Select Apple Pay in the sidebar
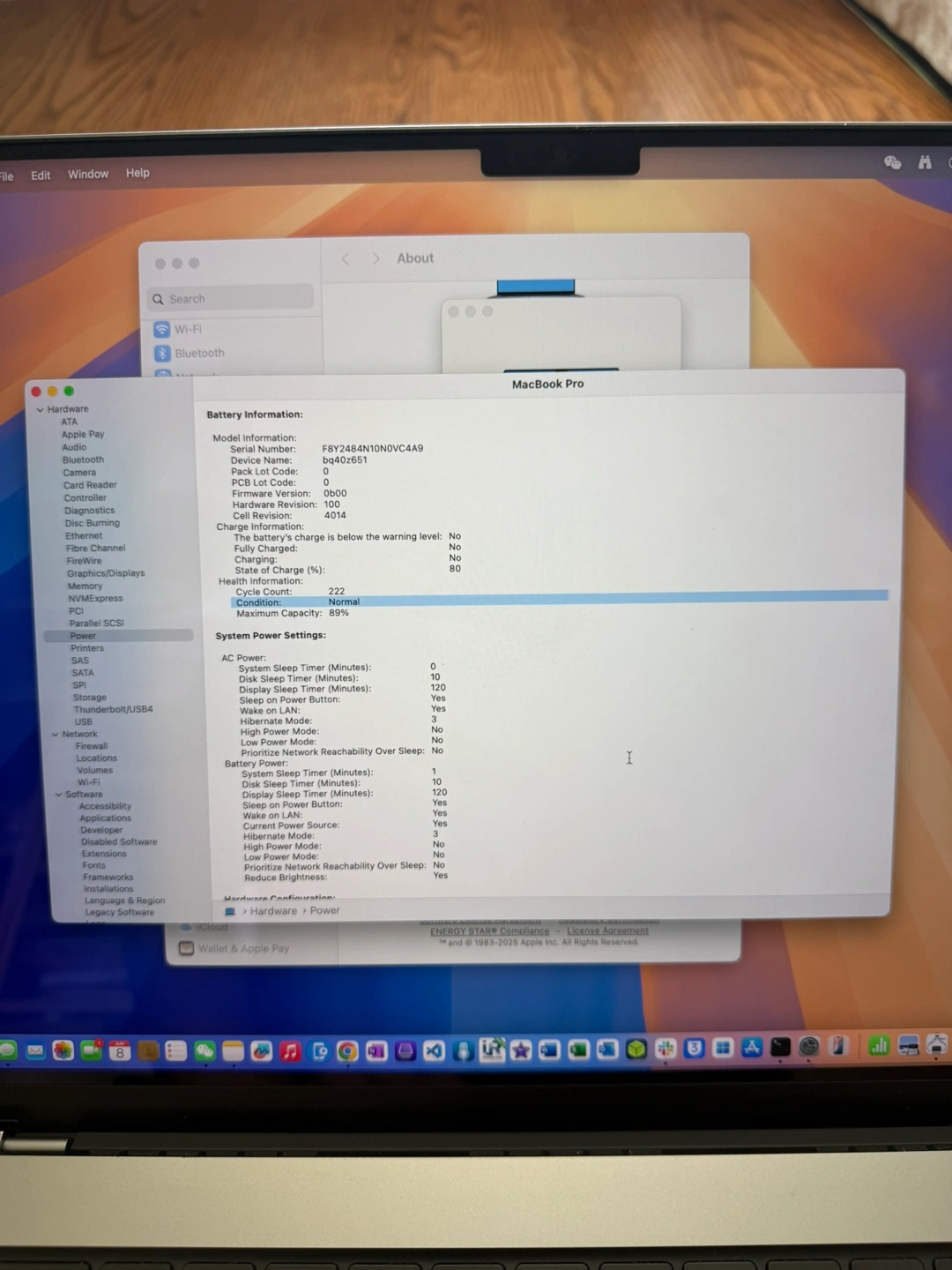Viewport: 952px width, 1270px height. [x=83, y=434]
